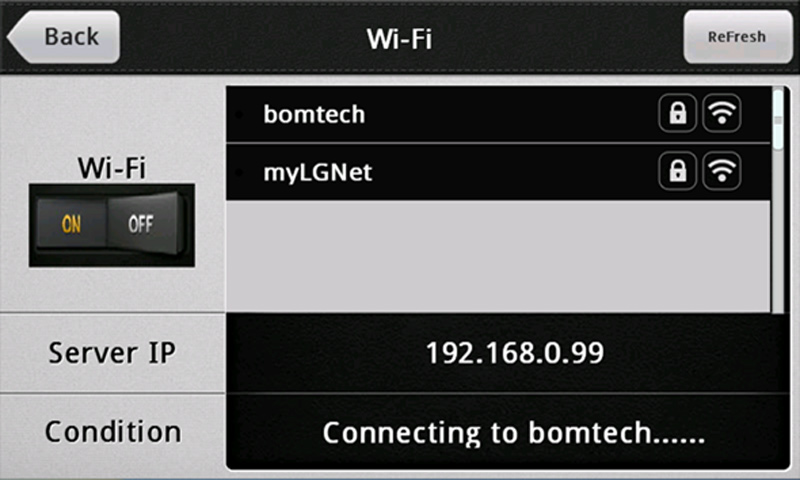Click the Server IP label
This screenshot has height=480, width=800.
[x=112, y=353]
